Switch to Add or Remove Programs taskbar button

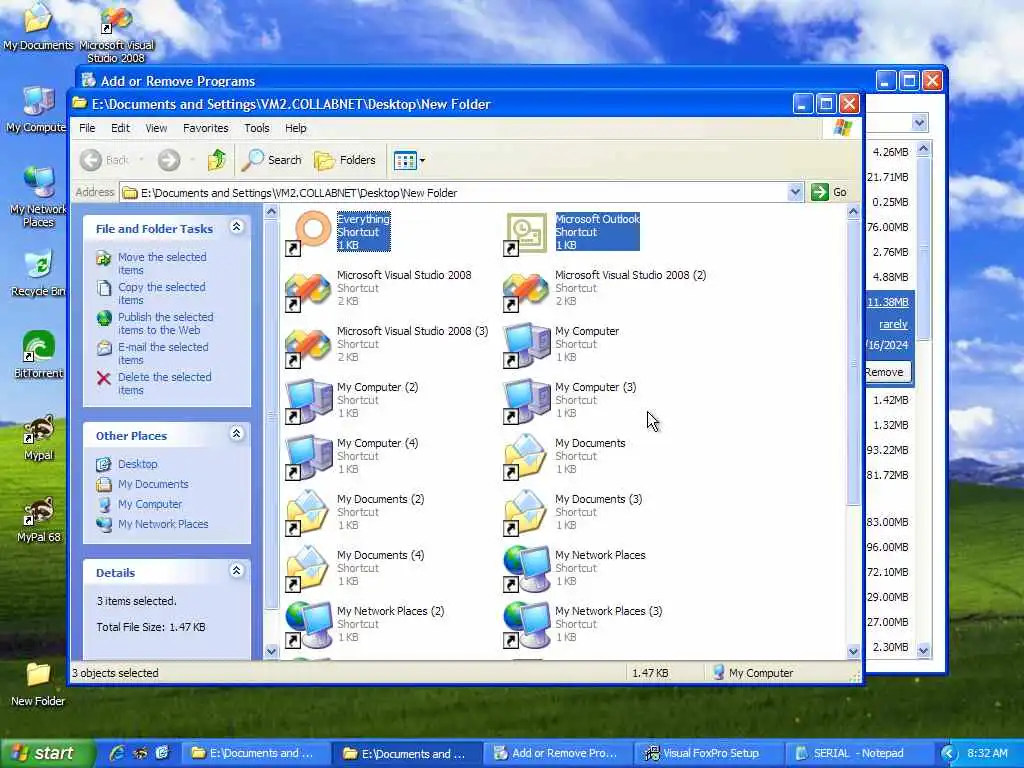pos(556,754)
